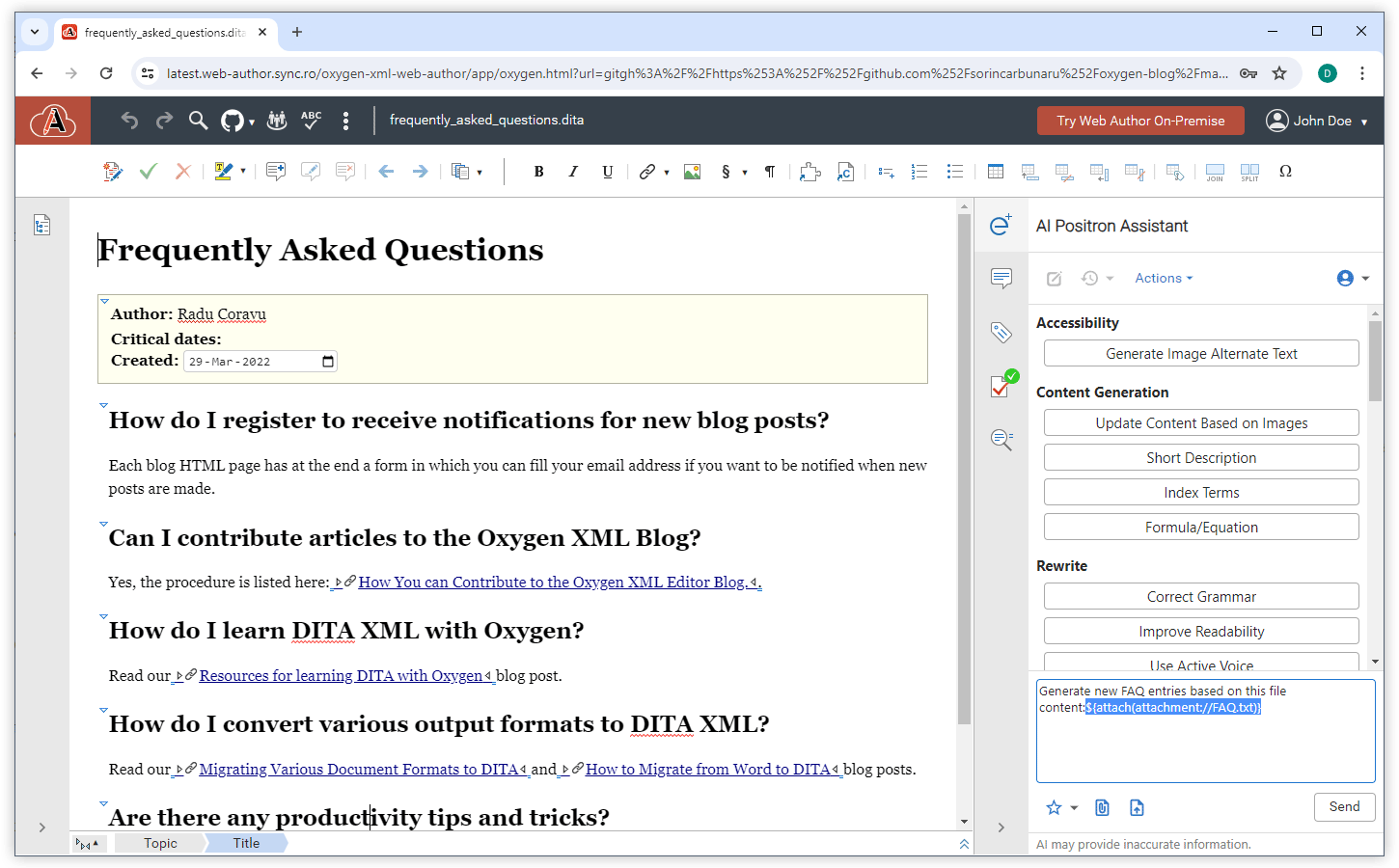The height and width of the screenshot is (868, 1399).
Task: Open the paste options dropdown
Action: (x=480, y=173)
